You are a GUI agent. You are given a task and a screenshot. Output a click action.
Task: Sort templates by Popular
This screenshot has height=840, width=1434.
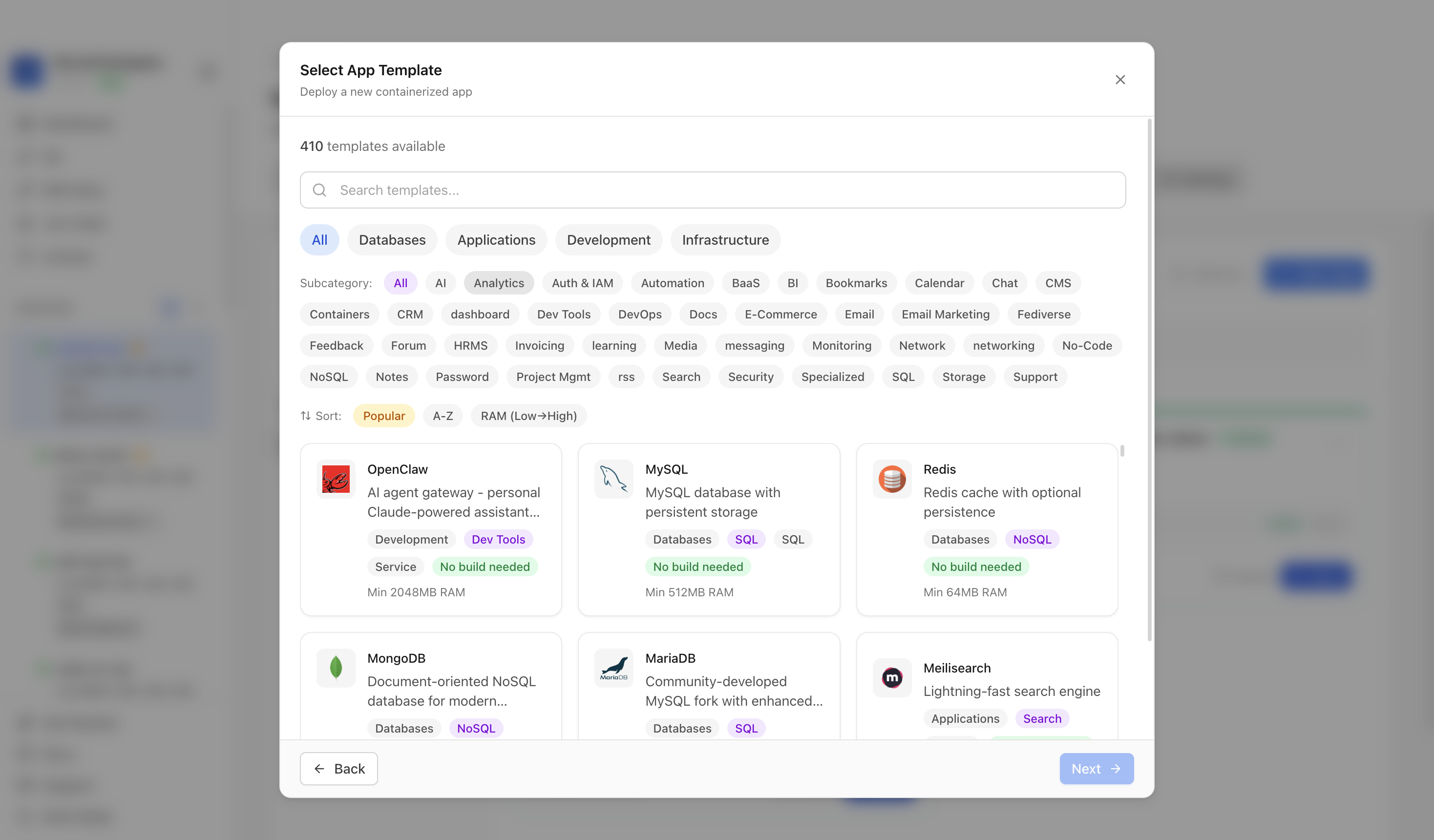click(384, 416)
